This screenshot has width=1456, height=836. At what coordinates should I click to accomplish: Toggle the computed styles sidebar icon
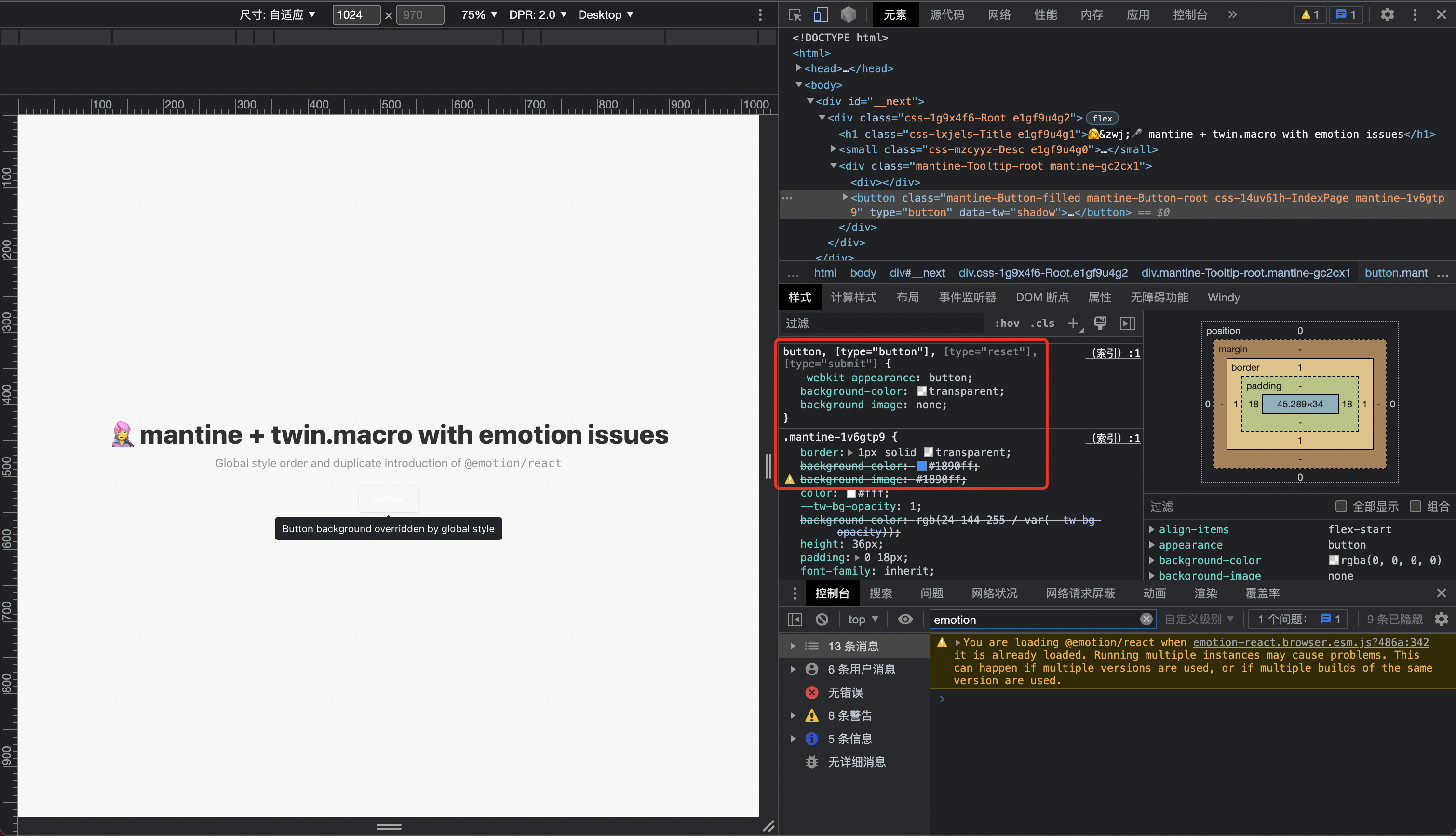(x=1127, y=323)
